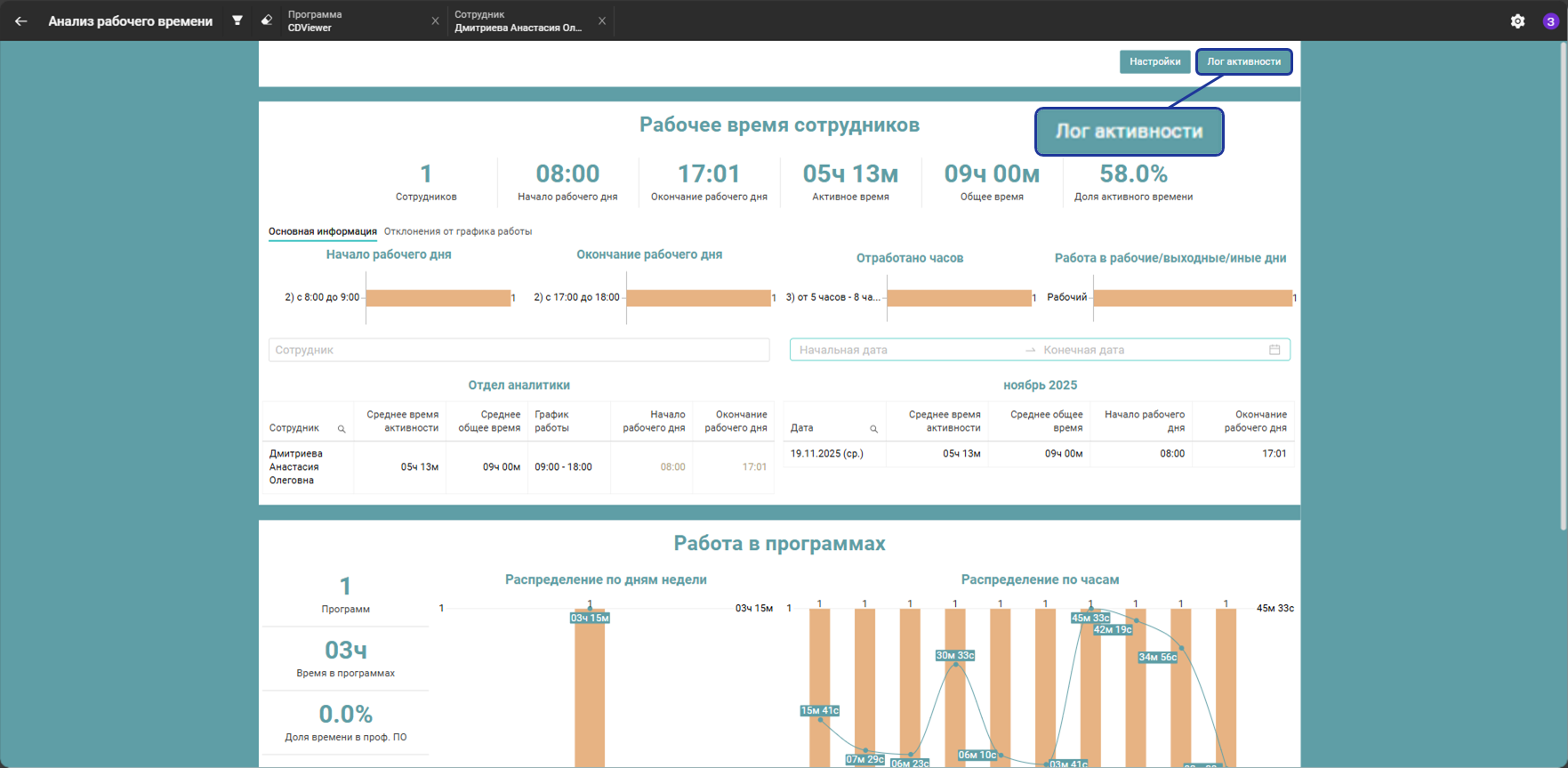Select the 19.11.2025 date row
The width and height of the screenshot is (1568, 768).
click(1038, 454)
